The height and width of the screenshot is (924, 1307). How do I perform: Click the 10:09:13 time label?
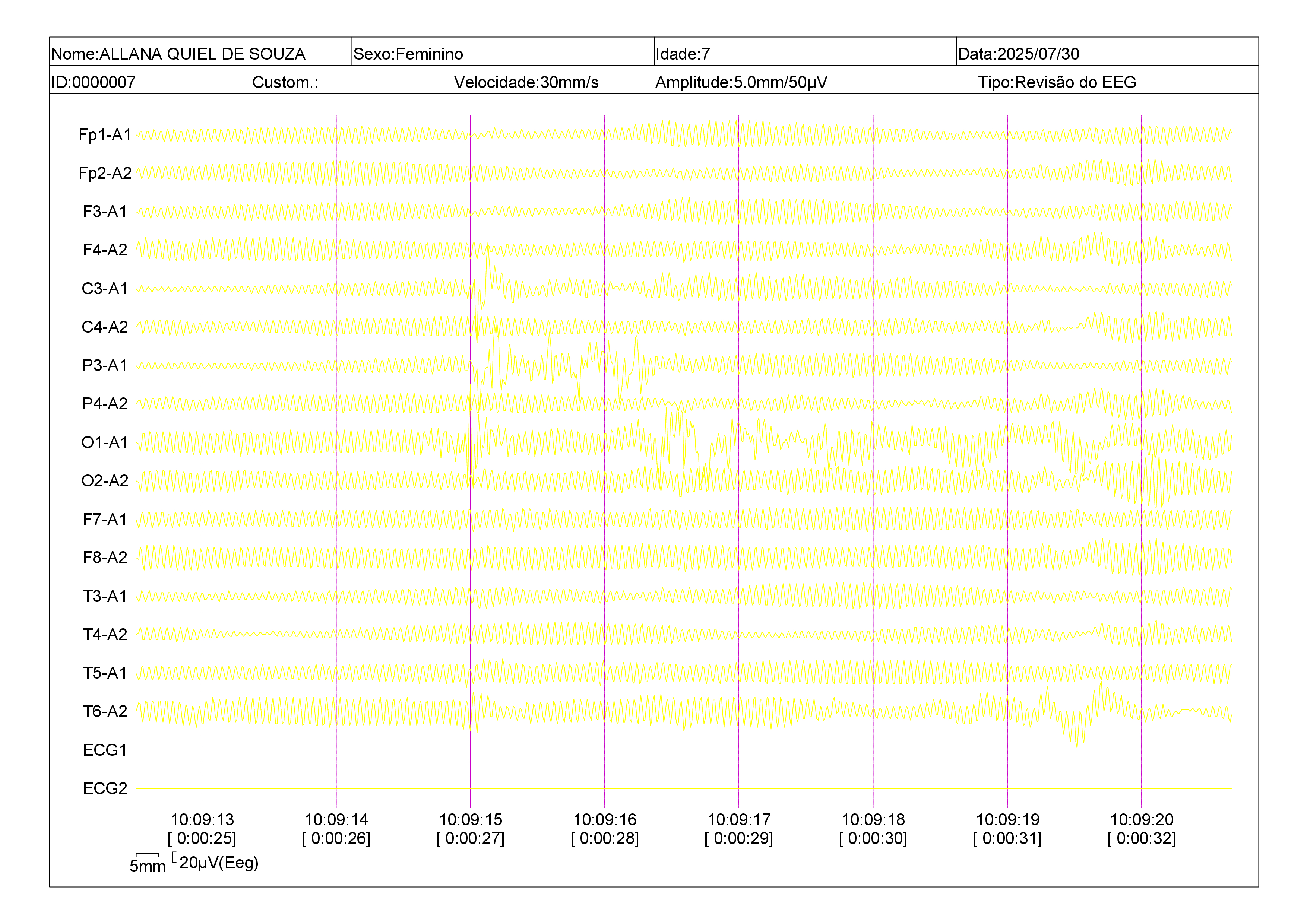[202, 820]
